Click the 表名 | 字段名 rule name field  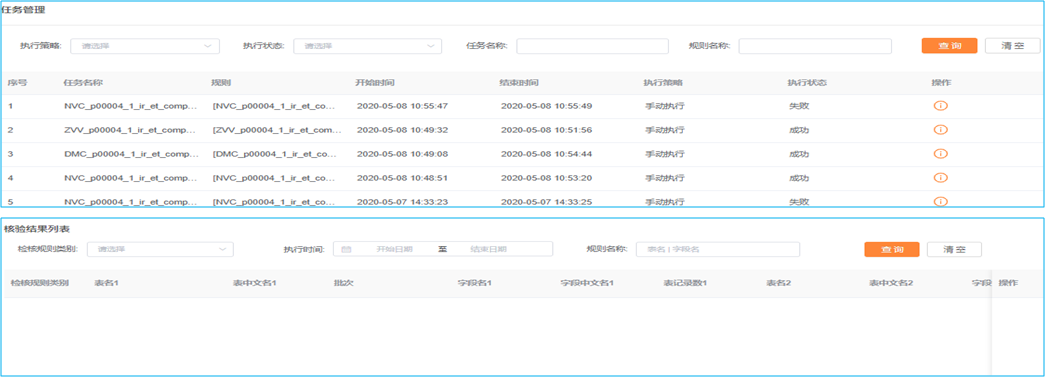pyautogui.click(x=718, y=249)
